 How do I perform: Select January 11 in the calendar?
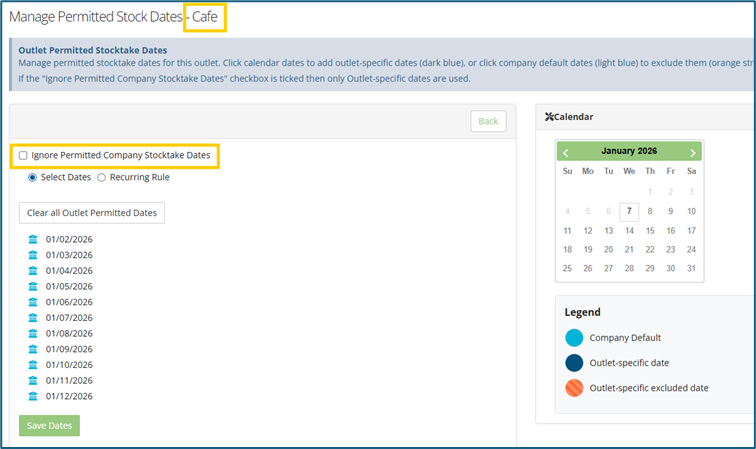tap(567, 231)
